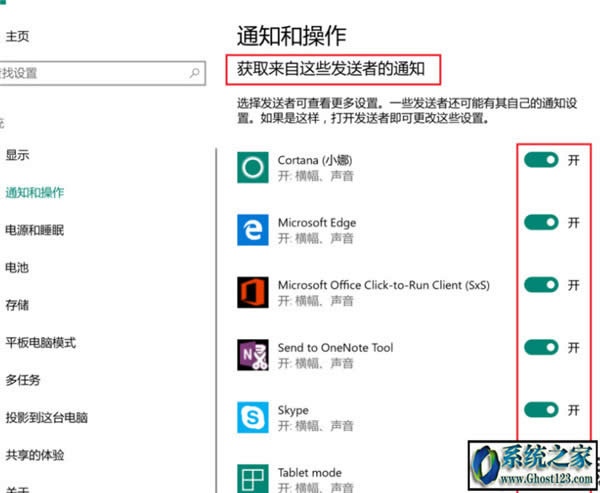
Task: Turn off Skype notifications toggle
Action: tap(541, 410)
